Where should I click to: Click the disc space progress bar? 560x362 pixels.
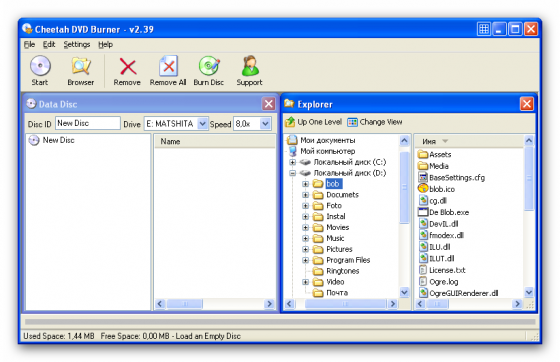coord(280,322)
